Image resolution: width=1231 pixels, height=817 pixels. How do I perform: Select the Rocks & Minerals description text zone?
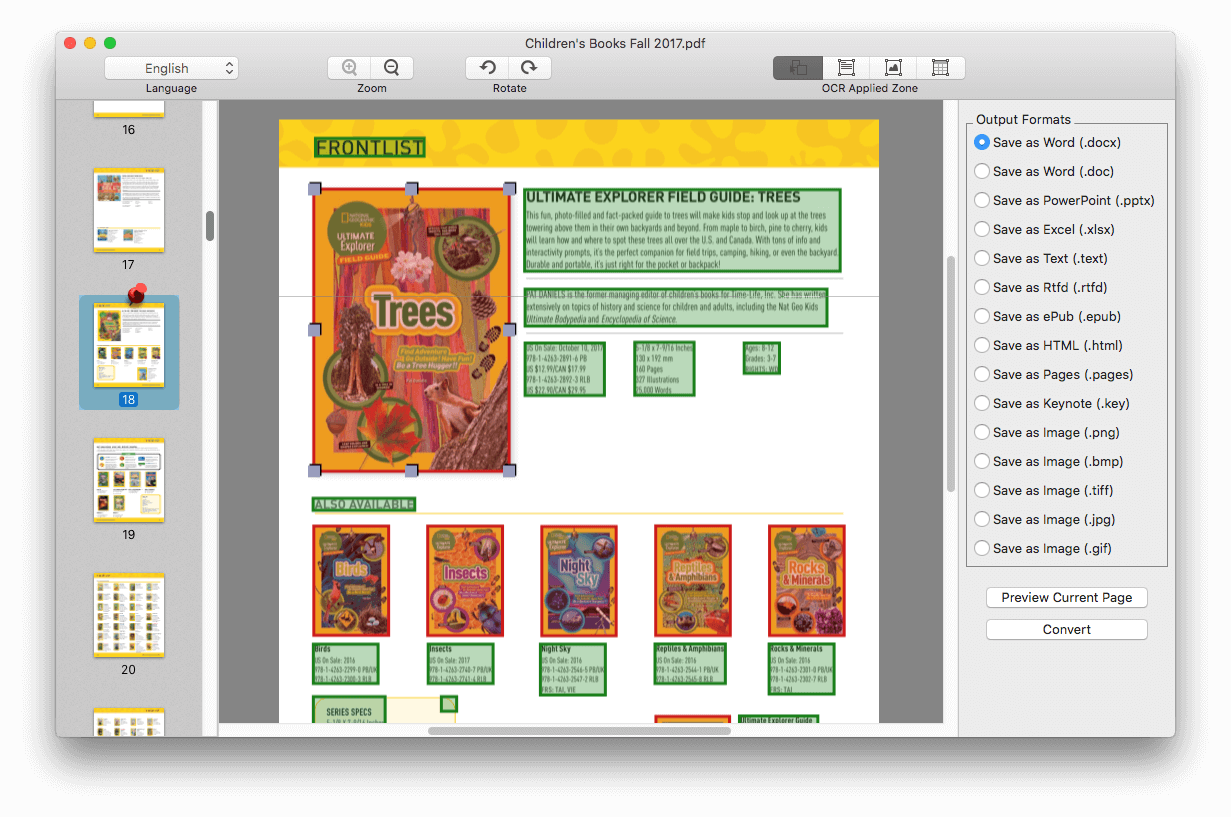(x=801, y=670)
